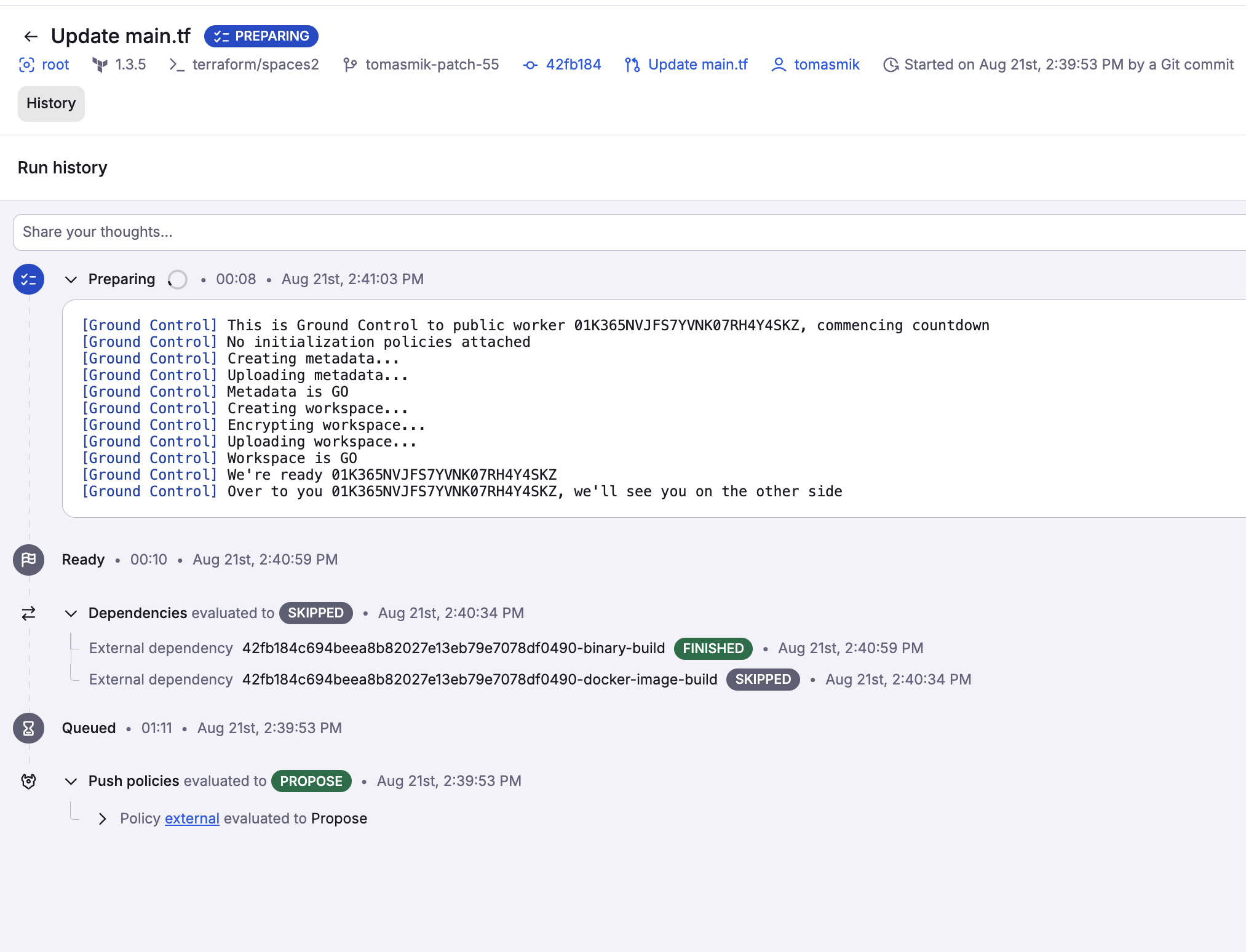
Task: Switch to the History tab
Action: [50, 103]
